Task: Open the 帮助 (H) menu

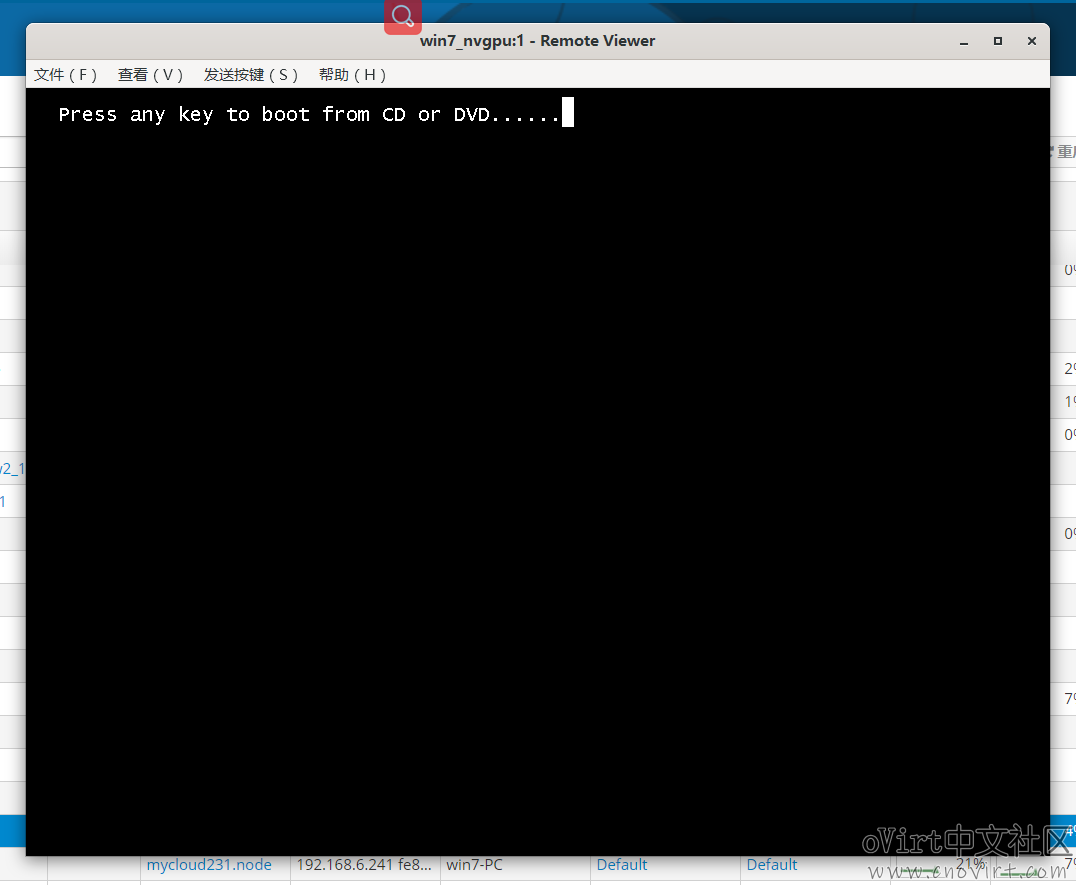Action: pyautogui.click(x=352, y=75)
